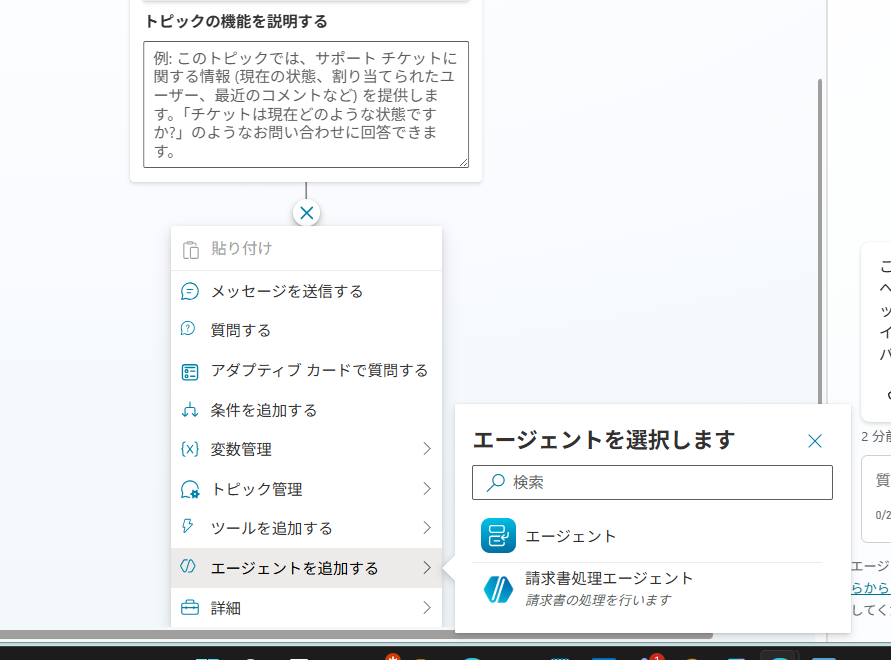Image resolution: width=891 pixels, height=660 pixels.
Task: Click the × node connector on the canvas
Action: [305, 212]
